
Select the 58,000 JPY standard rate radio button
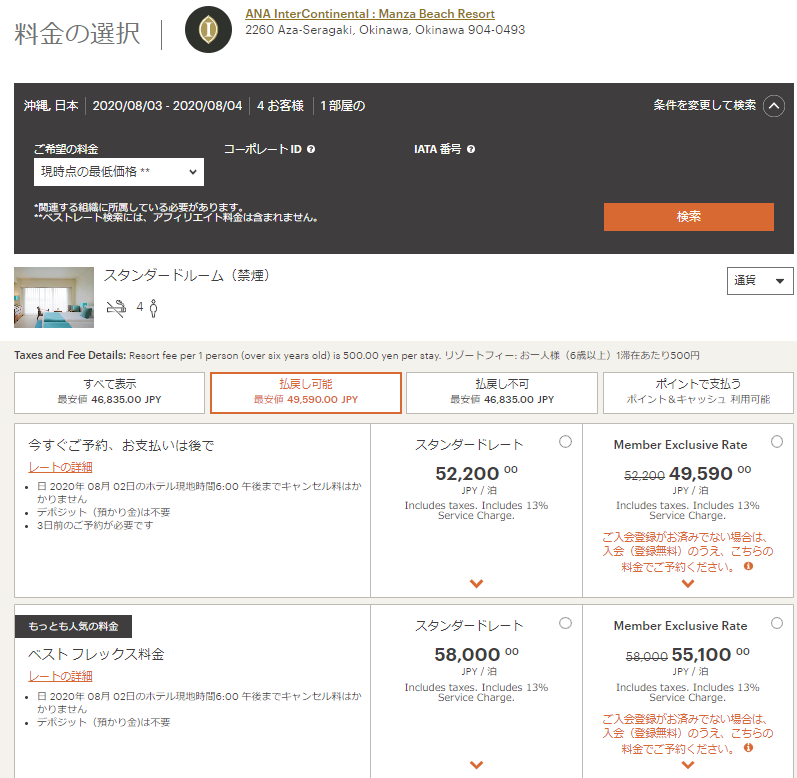565,623
